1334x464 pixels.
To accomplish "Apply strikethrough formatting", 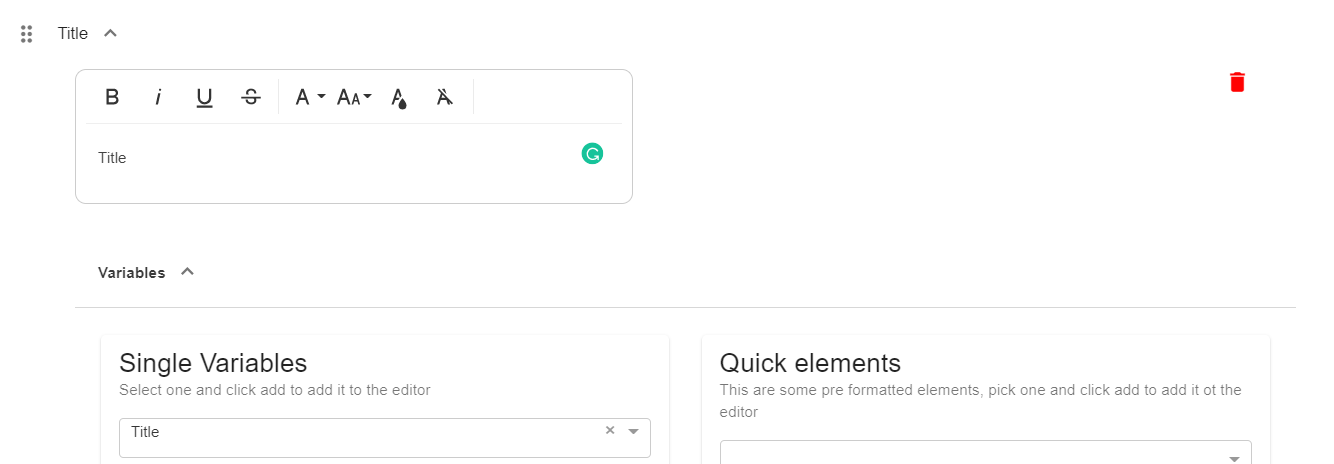I will tap(251, 97).
